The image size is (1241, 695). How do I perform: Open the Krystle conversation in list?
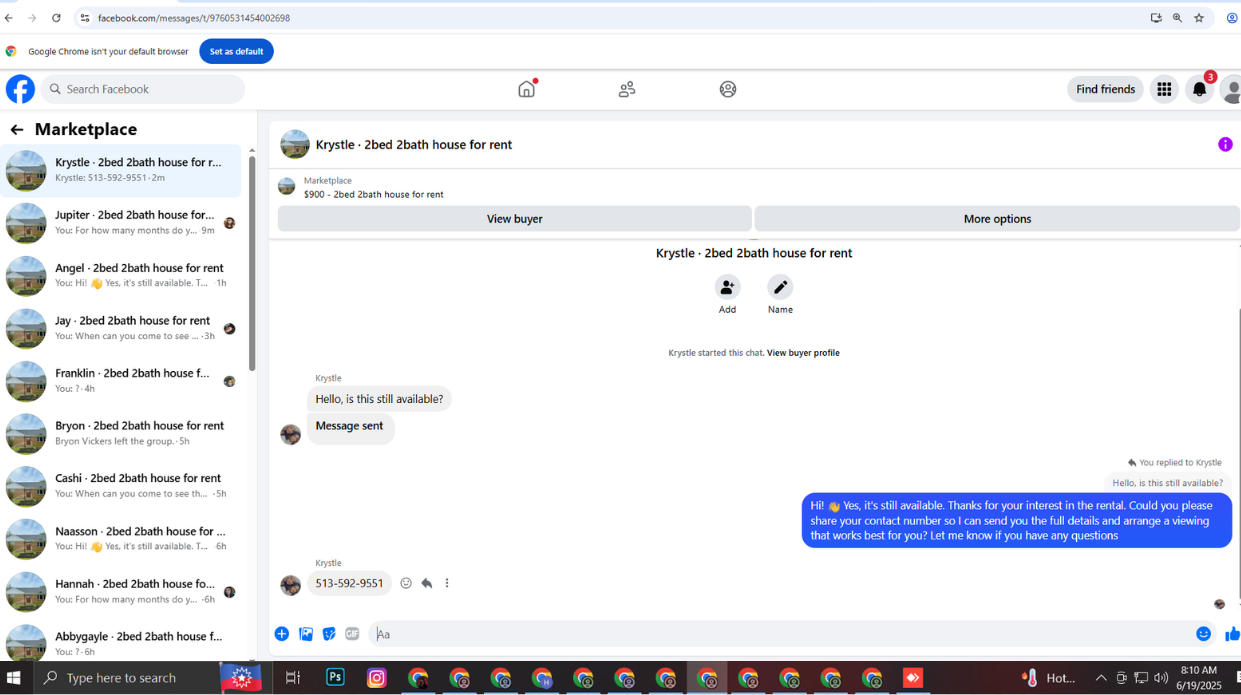coord(121,170)
